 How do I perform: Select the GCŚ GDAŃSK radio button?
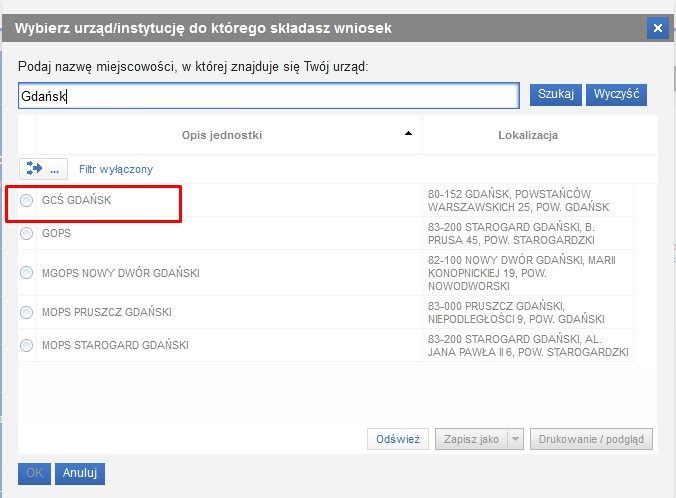[27, 201]
